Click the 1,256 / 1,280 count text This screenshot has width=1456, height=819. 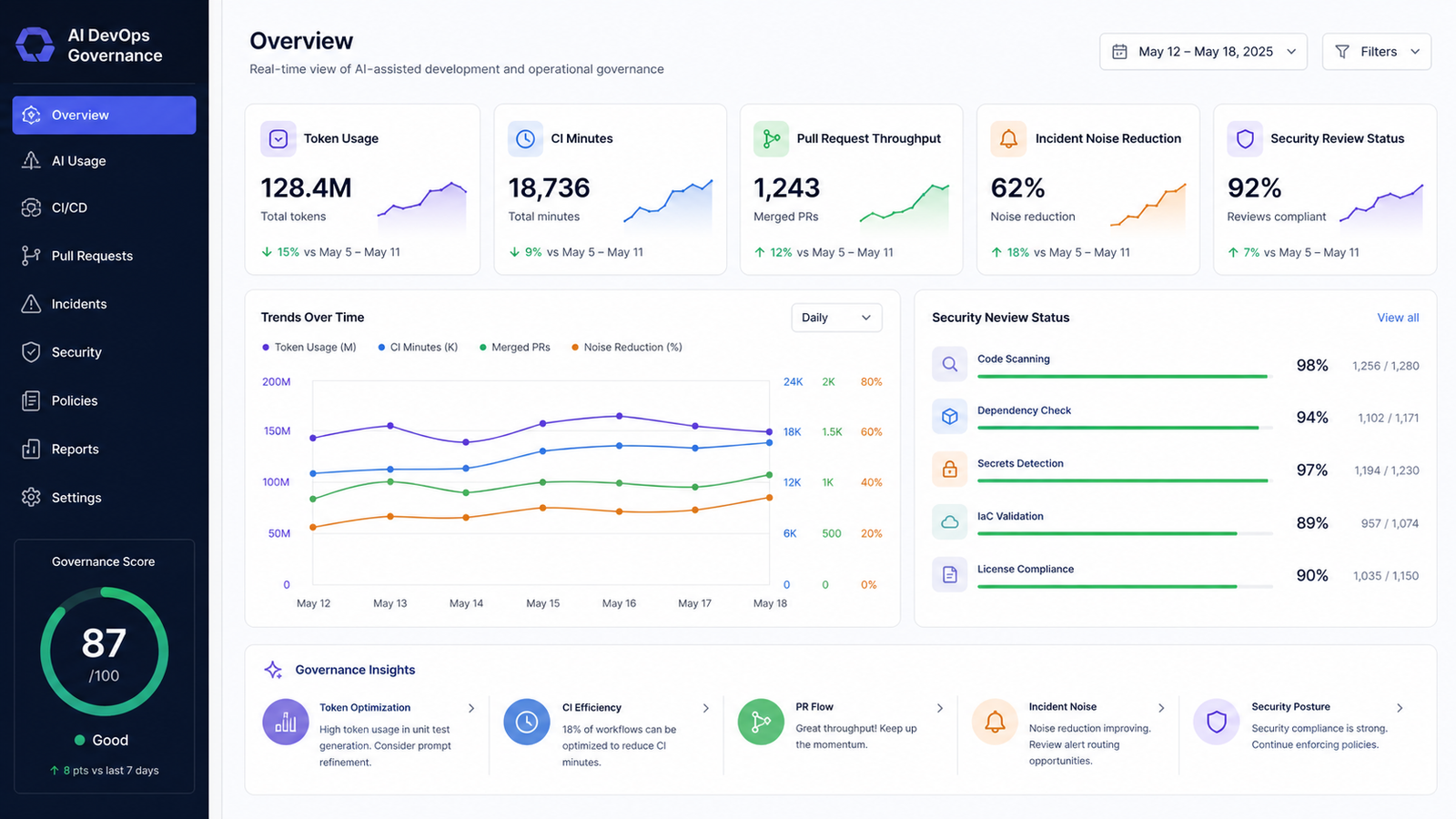point(1385,366)
